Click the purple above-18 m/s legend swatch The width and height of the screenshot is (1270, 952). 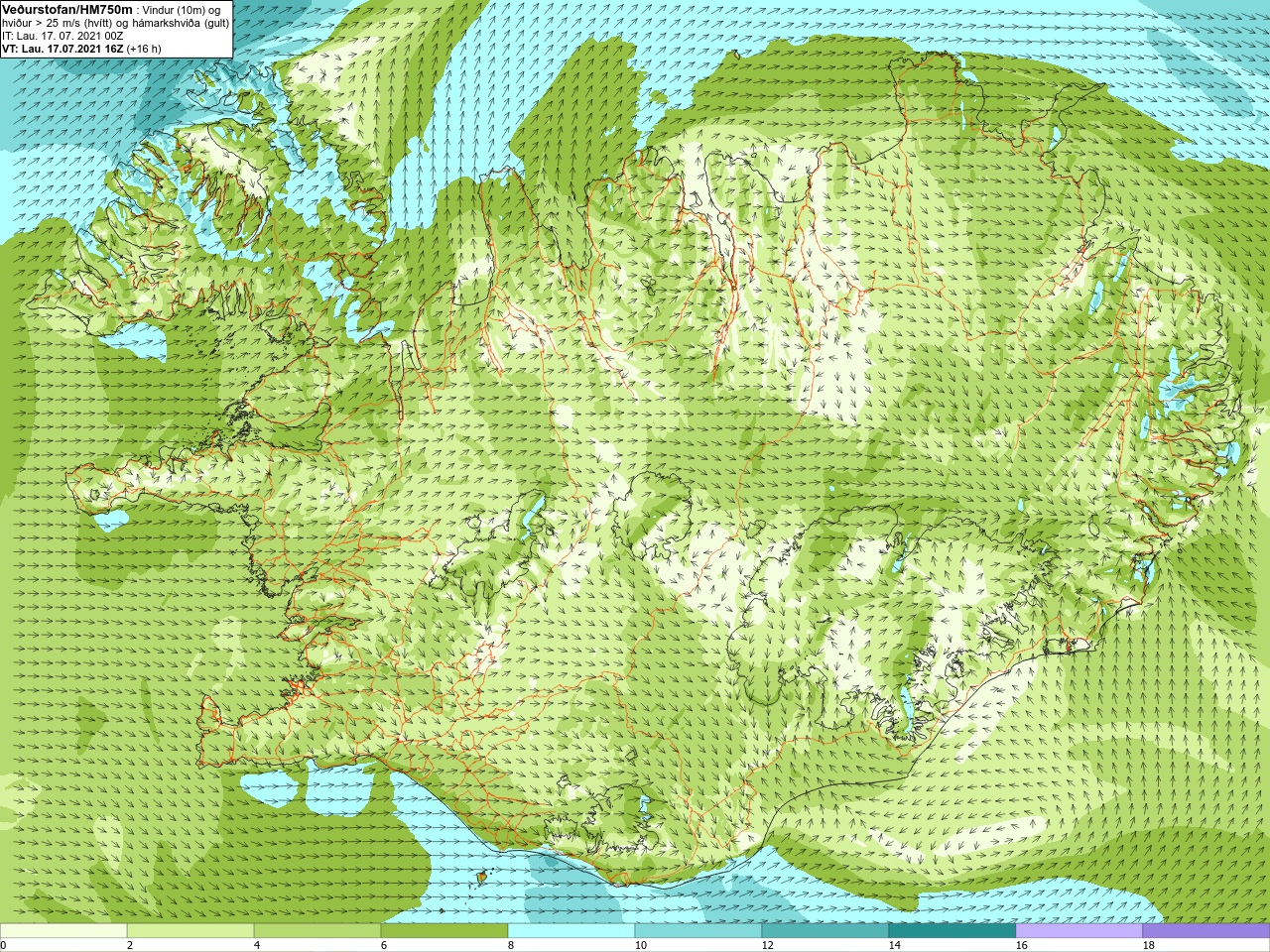(1206, 931)
